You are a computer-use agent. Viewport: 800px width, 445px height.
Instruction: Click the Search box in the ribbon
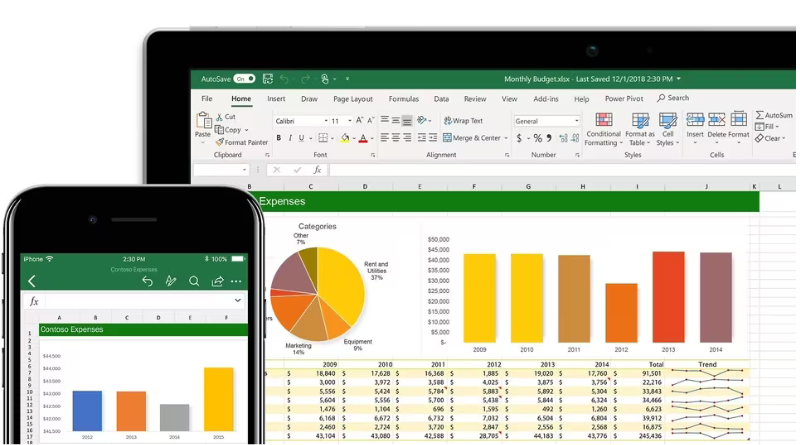pos(673,97)
